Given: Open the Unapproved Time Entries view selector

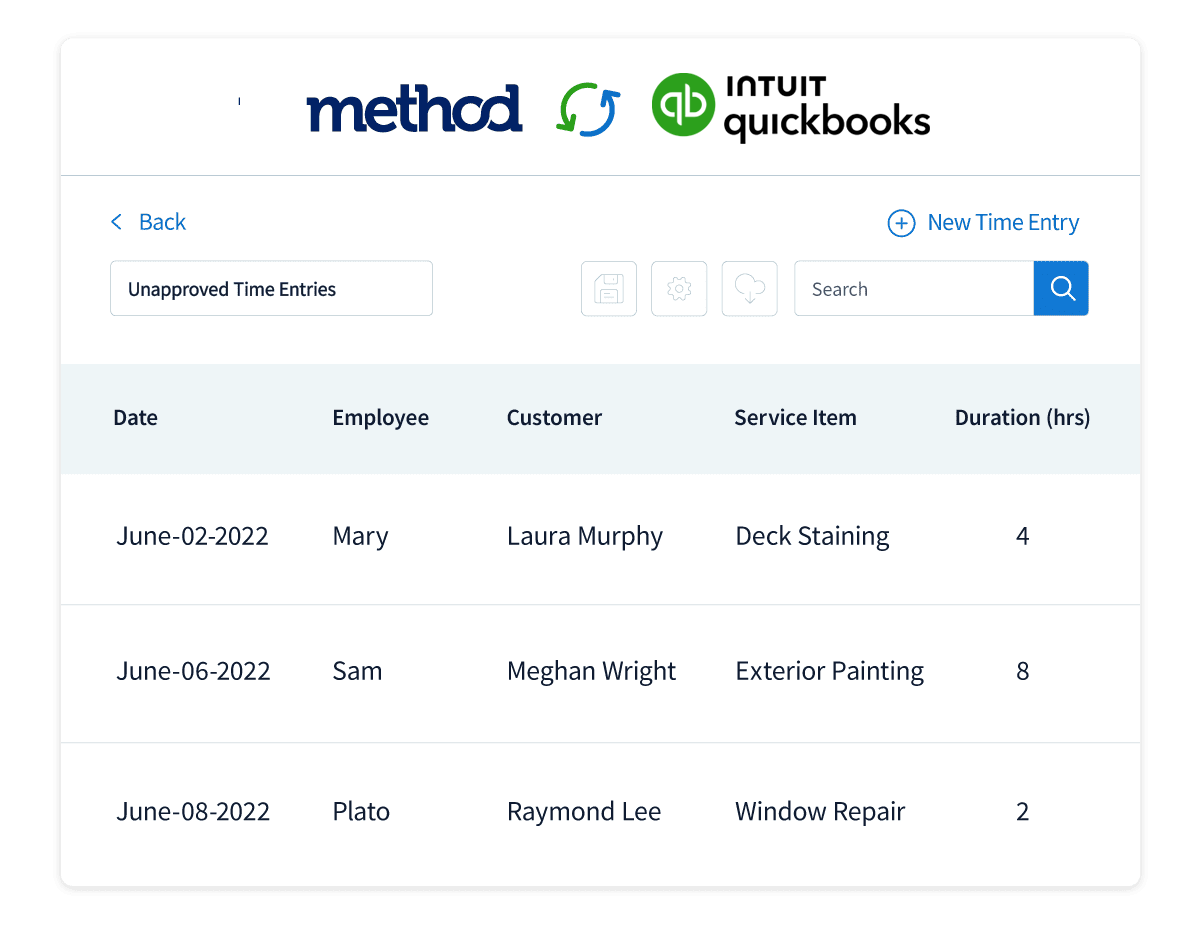Looking at the screenshot, I should point(271,289).
